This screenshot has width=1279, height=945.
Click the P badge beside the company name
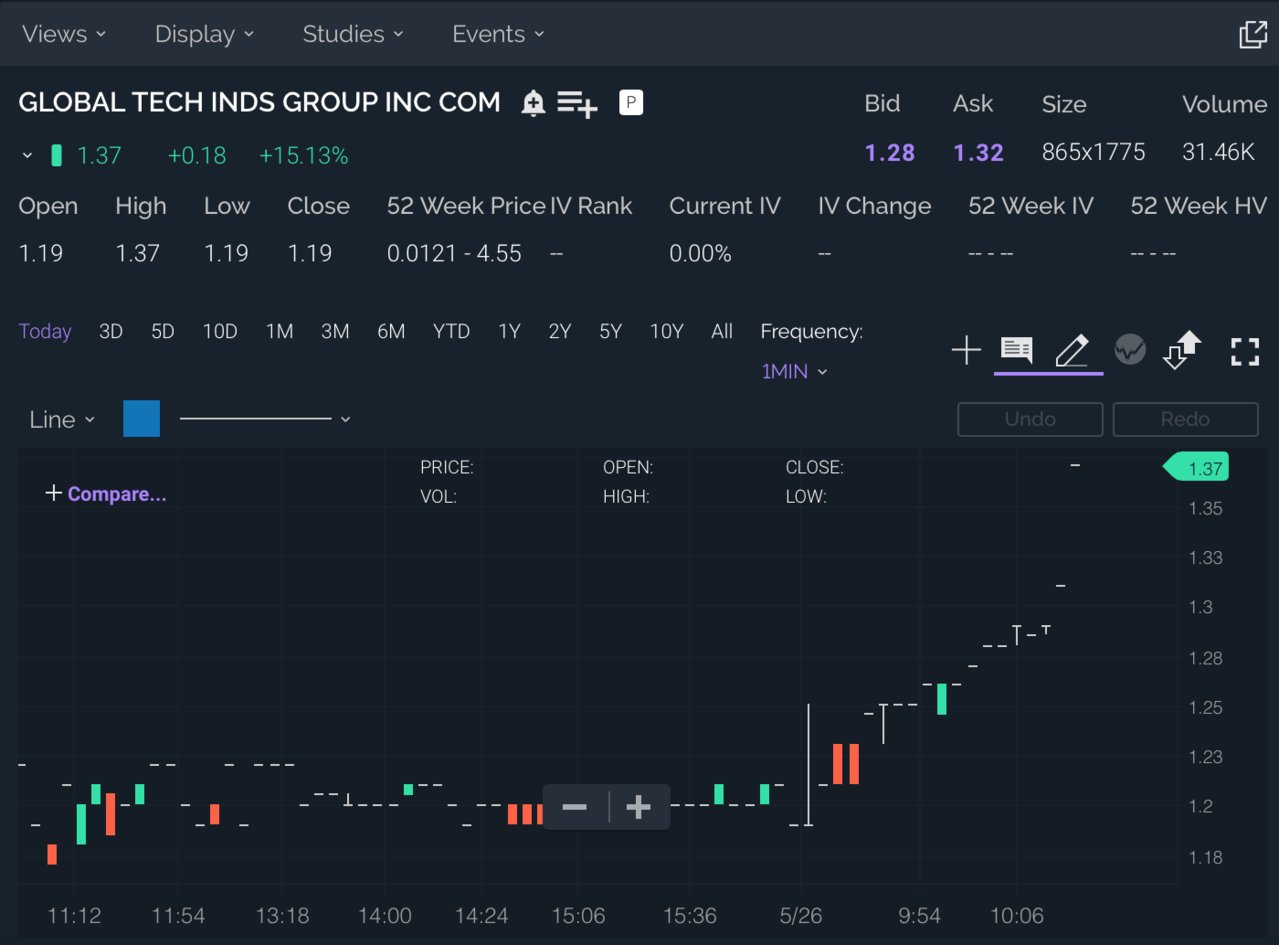pyautogui.click(x=631, y=102)
